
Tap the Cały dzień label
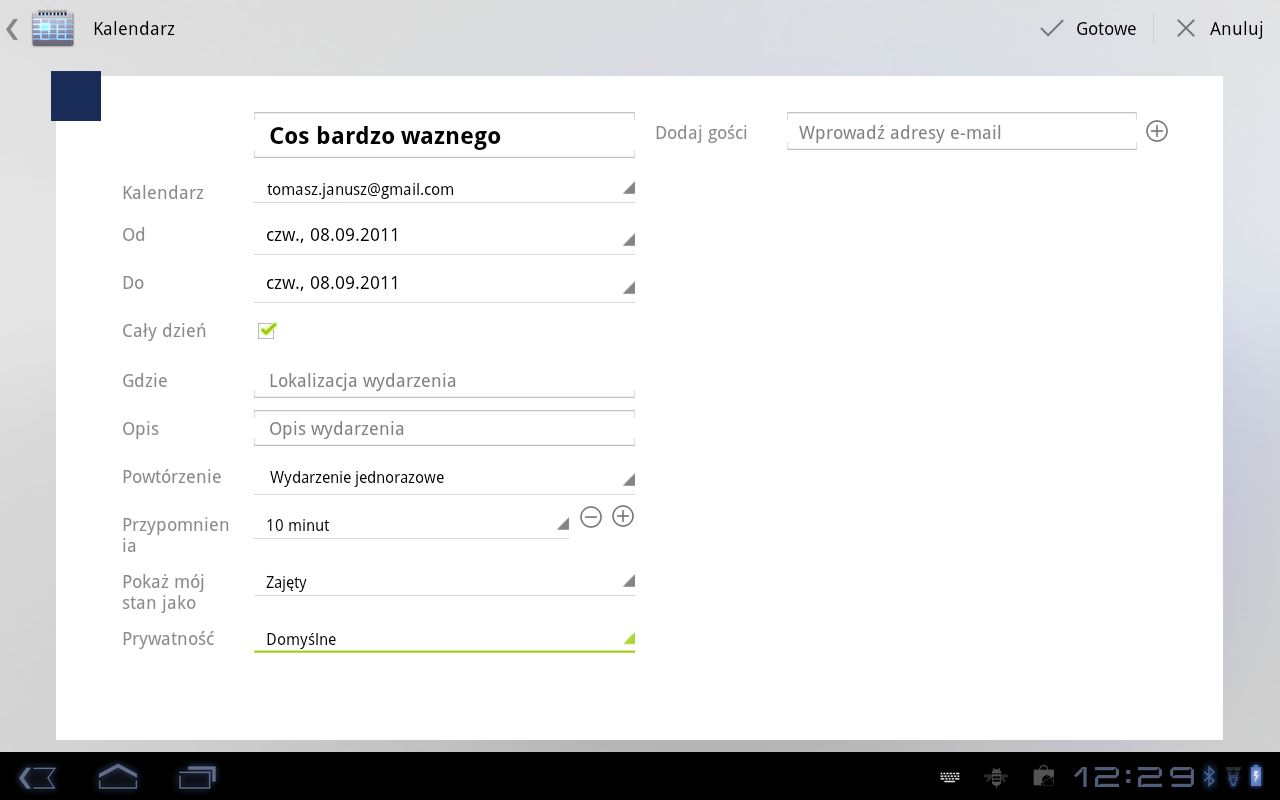click(164, 331)
